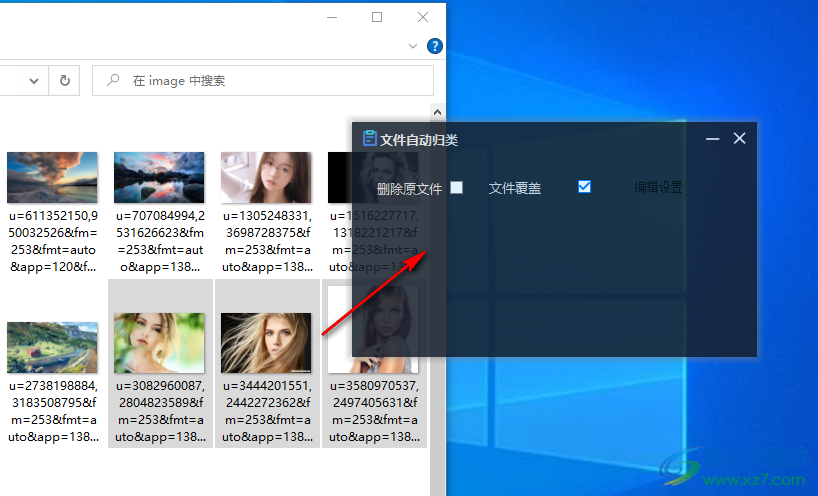
Task: Click the 文件覆盖 label text
Action: coord(514,188)
